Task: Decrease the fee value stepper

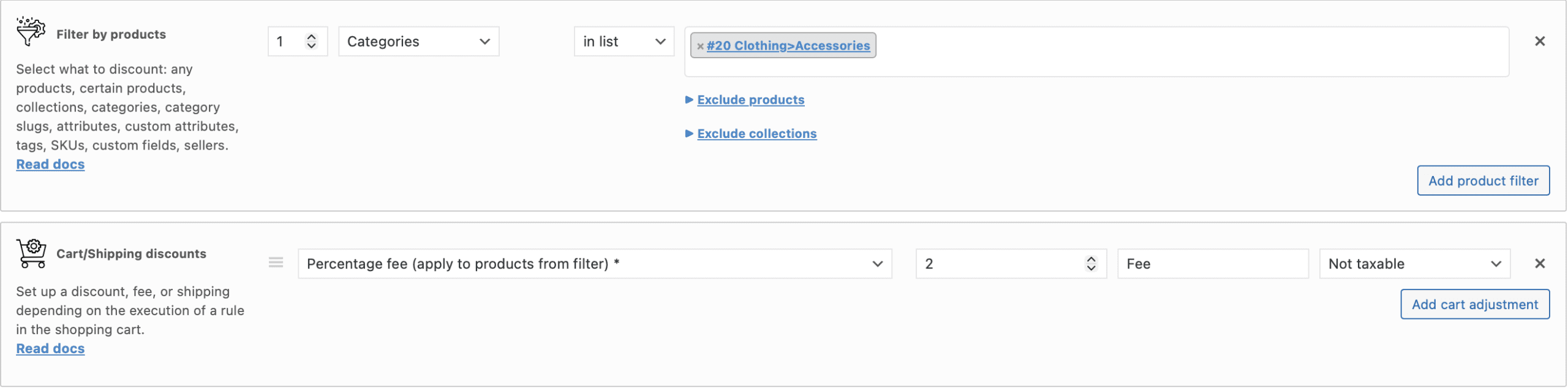Action: click(1091, 268)
